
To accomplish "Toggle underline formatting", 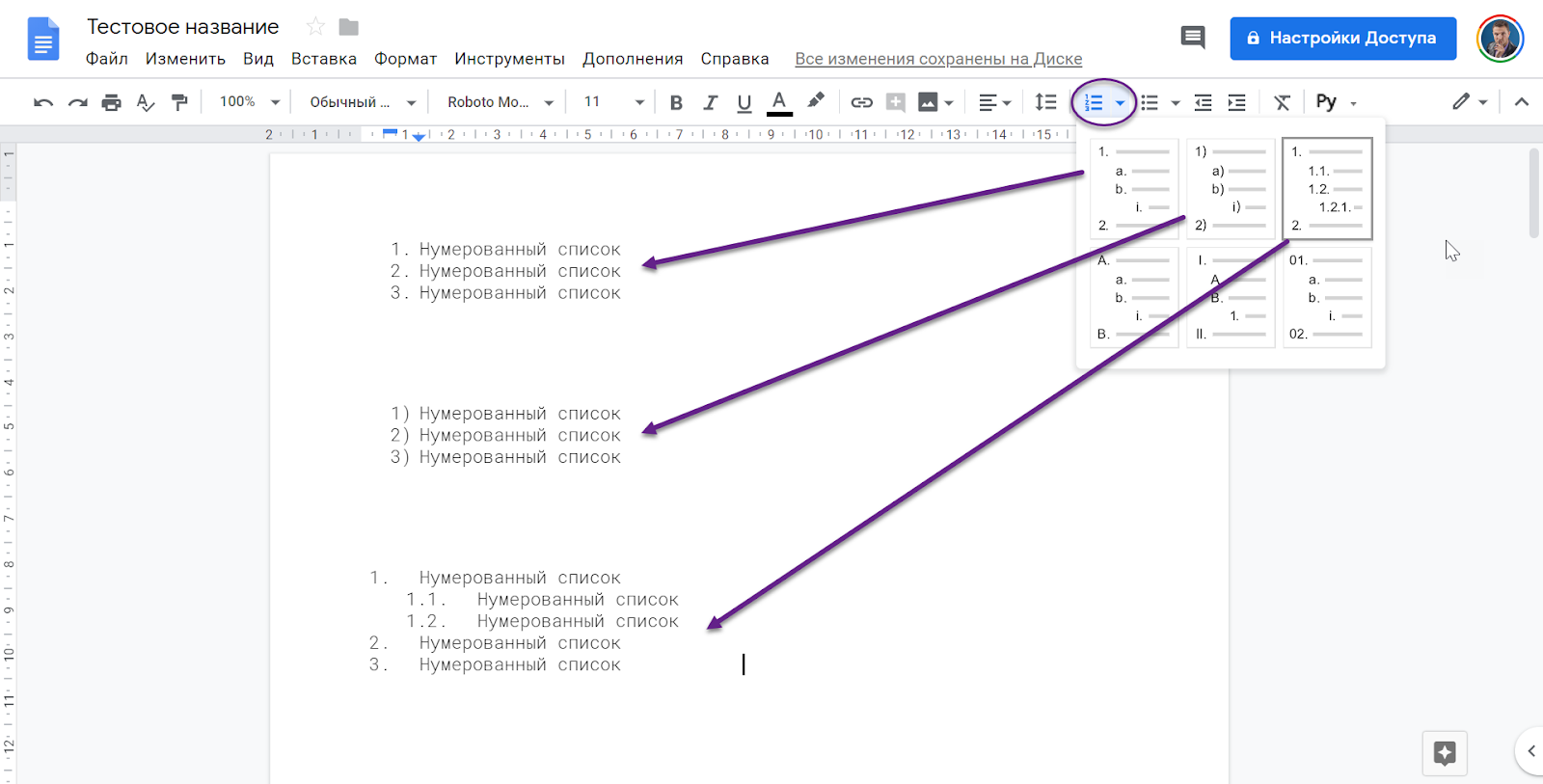I will [744, 102].
